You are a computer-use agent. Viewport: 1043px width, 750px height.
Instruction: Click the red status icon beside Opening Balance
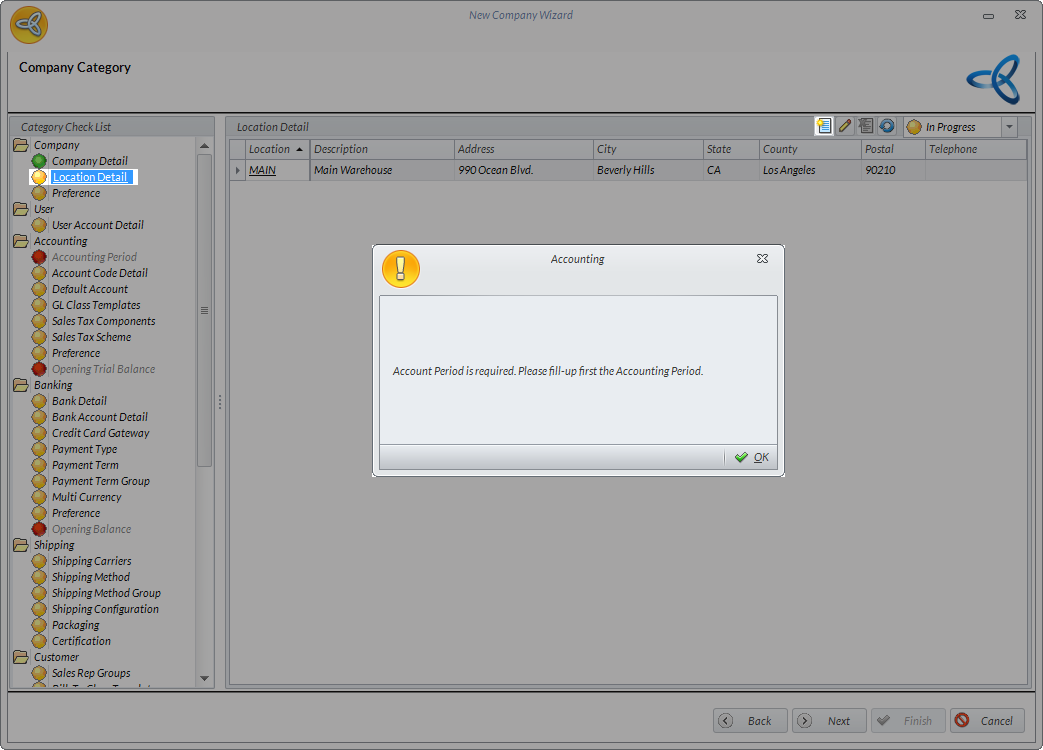tap(39, 529)
